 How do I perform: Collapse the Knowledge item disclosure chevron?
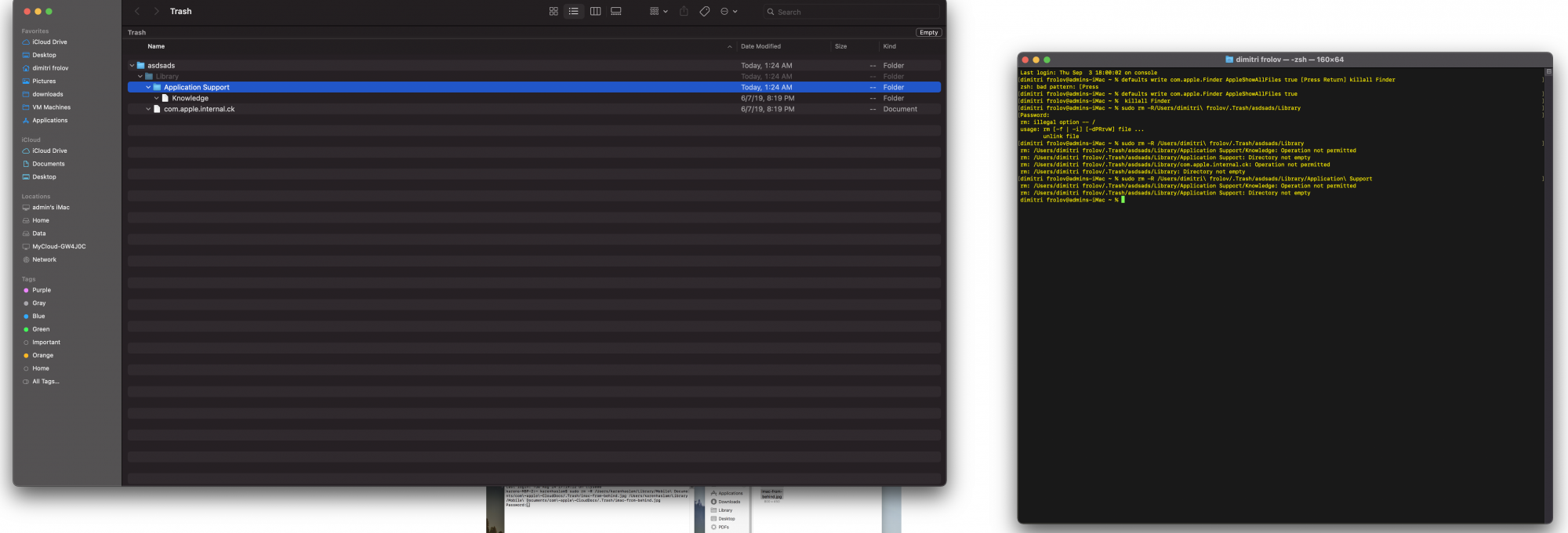(157, 99)
